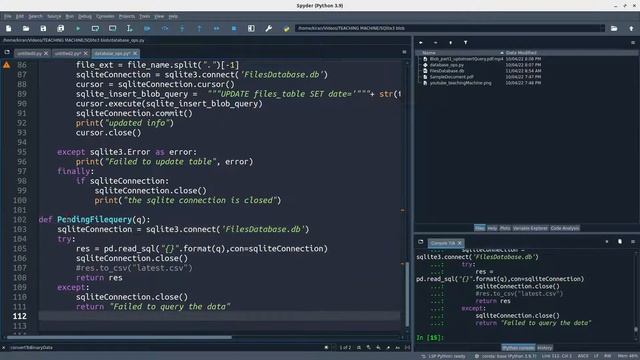The image size is (640, 360).
Task: Open the Help menu
Action: tap(173, 16)
